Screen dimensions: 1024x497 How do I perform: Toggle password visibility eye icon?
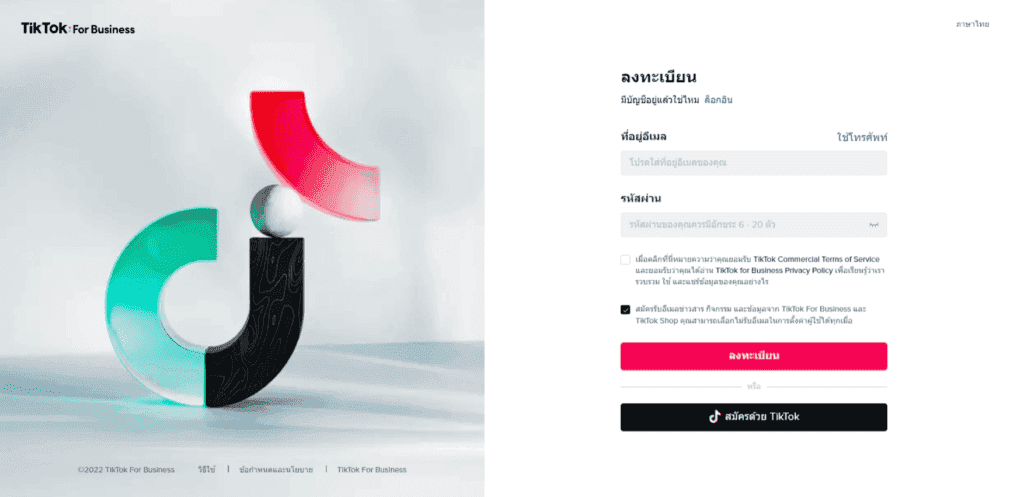click(874, 225)
